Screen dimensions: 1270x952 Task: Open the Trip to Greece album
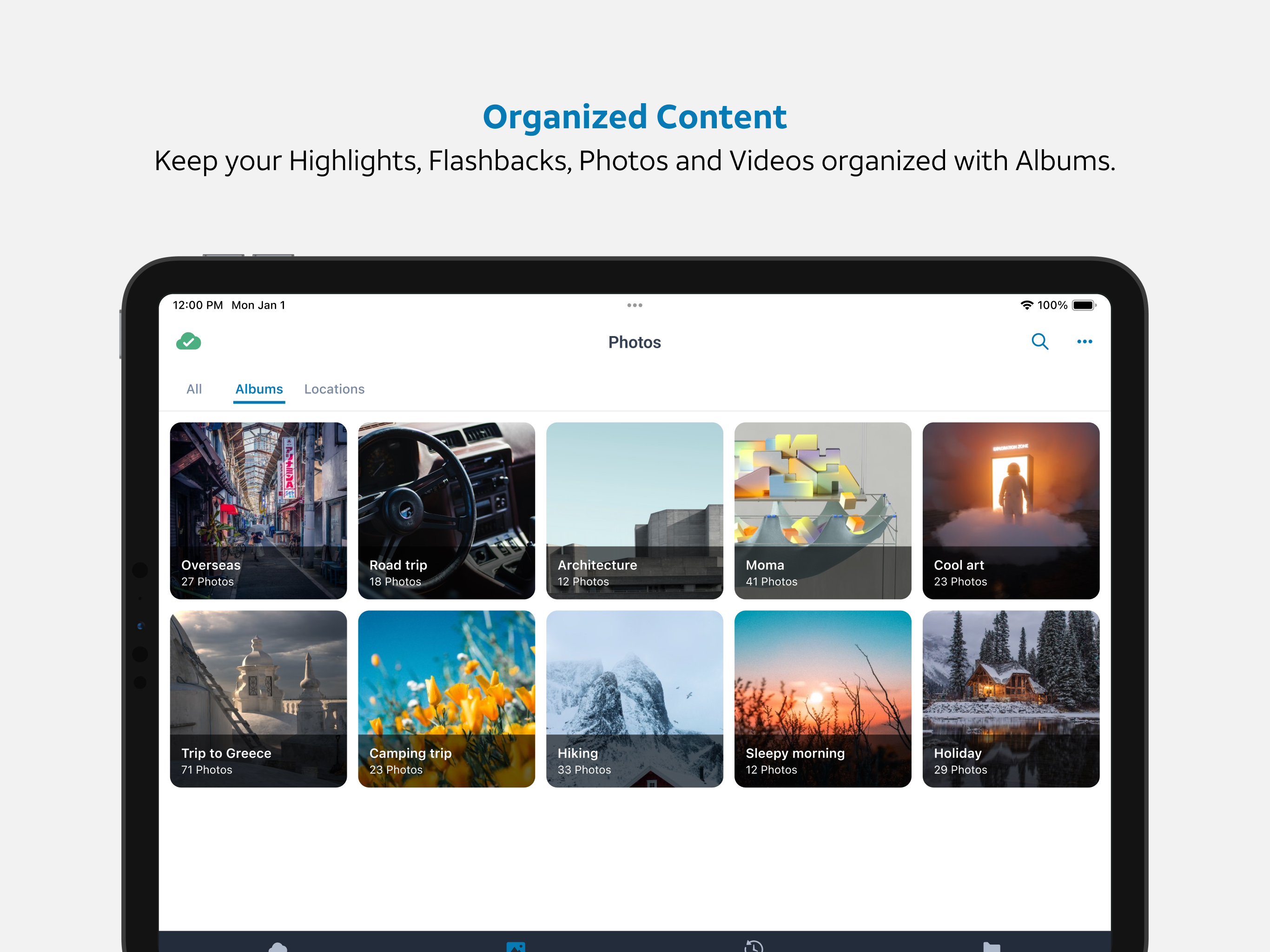click(x=258, y=698)
